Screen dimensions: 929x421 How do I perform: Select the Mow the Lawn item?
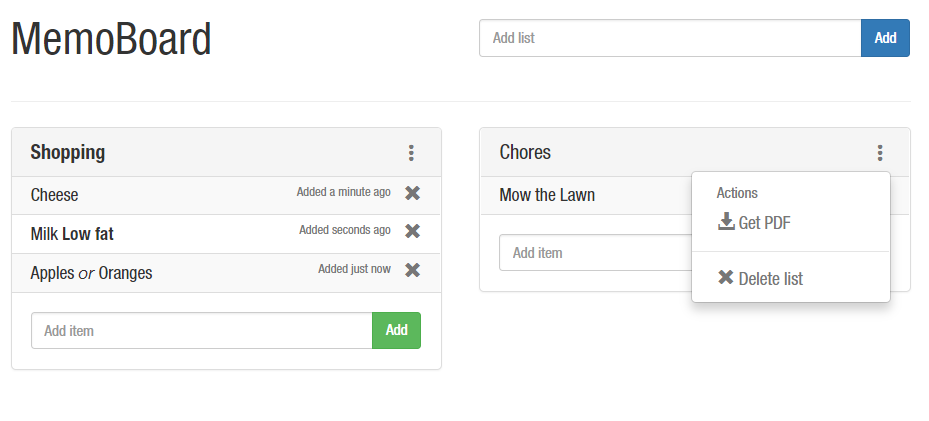(547, 195)
